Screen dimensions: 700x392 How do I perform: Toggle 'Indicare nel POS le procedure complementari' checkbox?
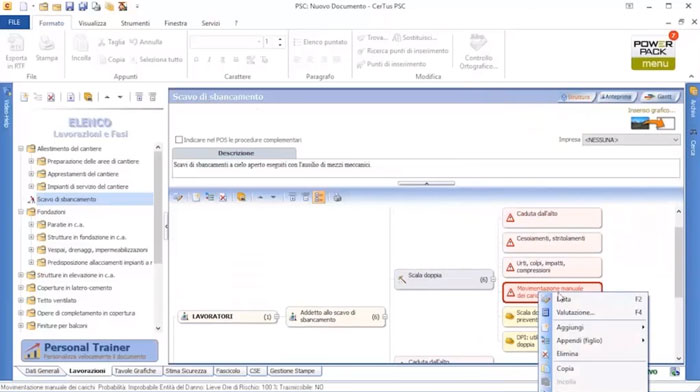pos(179,140)
